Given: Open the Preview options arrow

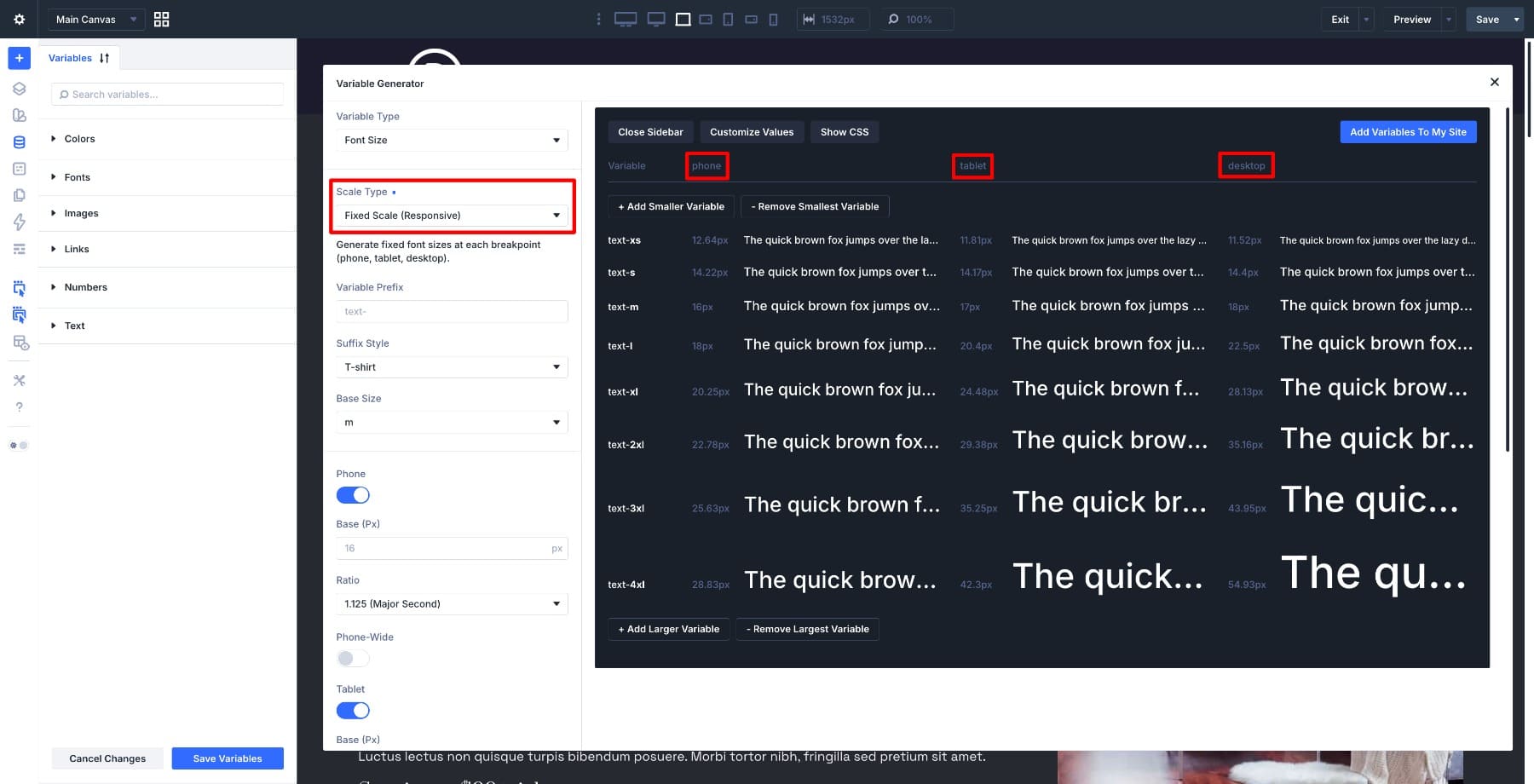Looking at the screenshot, I should coord(1448,19).
